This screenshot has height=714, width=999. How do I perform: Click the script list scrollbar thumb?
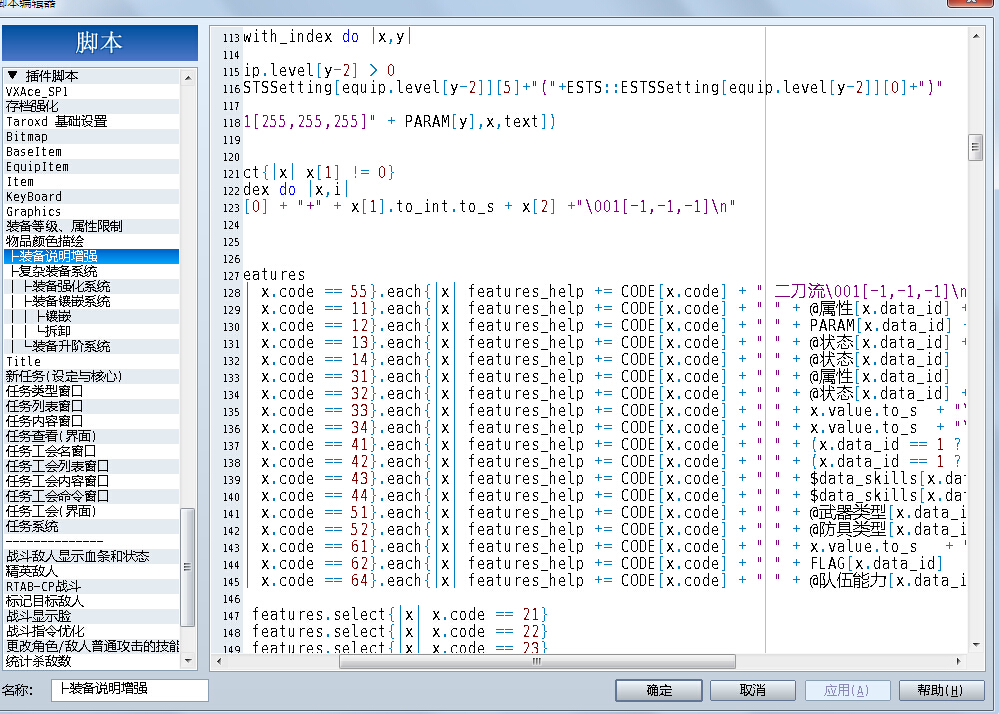[x=187, y=567]
